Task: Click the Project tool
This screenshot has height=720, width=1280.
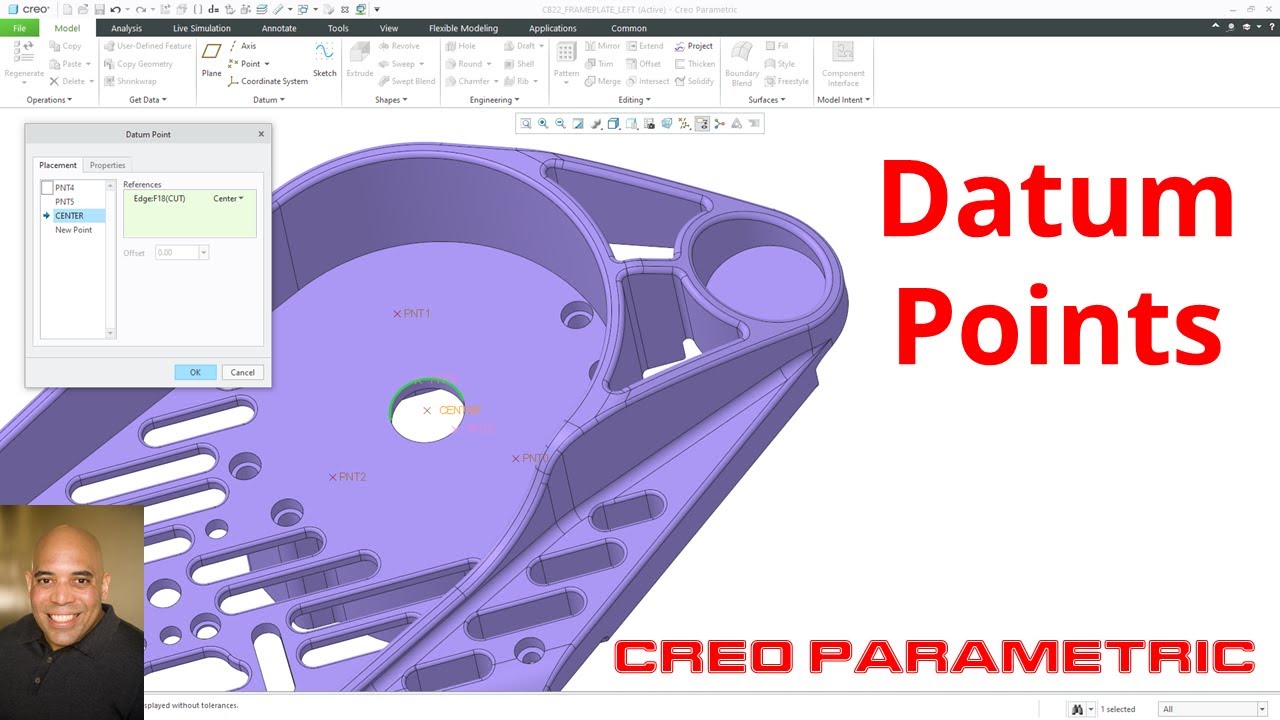Action: click(693, 46)
